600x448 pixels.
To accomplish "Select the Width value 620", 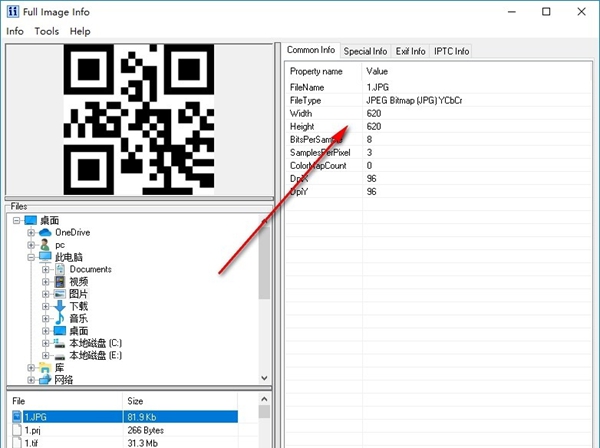I will (x=373, y=113).
